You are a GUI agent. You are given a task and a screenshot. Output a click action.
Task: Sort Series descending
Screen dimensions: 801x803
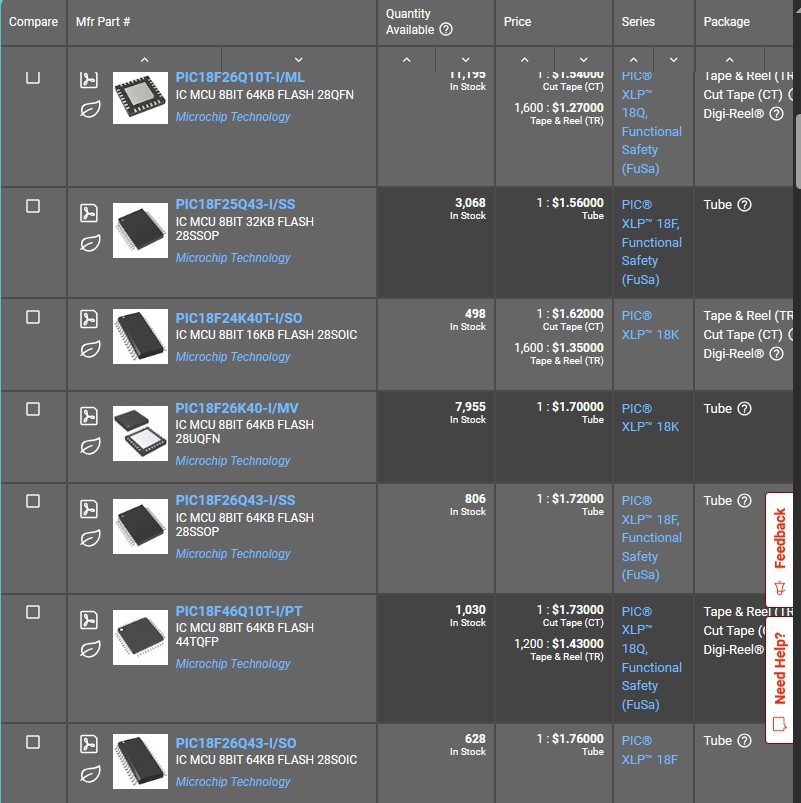coord(673,60)
